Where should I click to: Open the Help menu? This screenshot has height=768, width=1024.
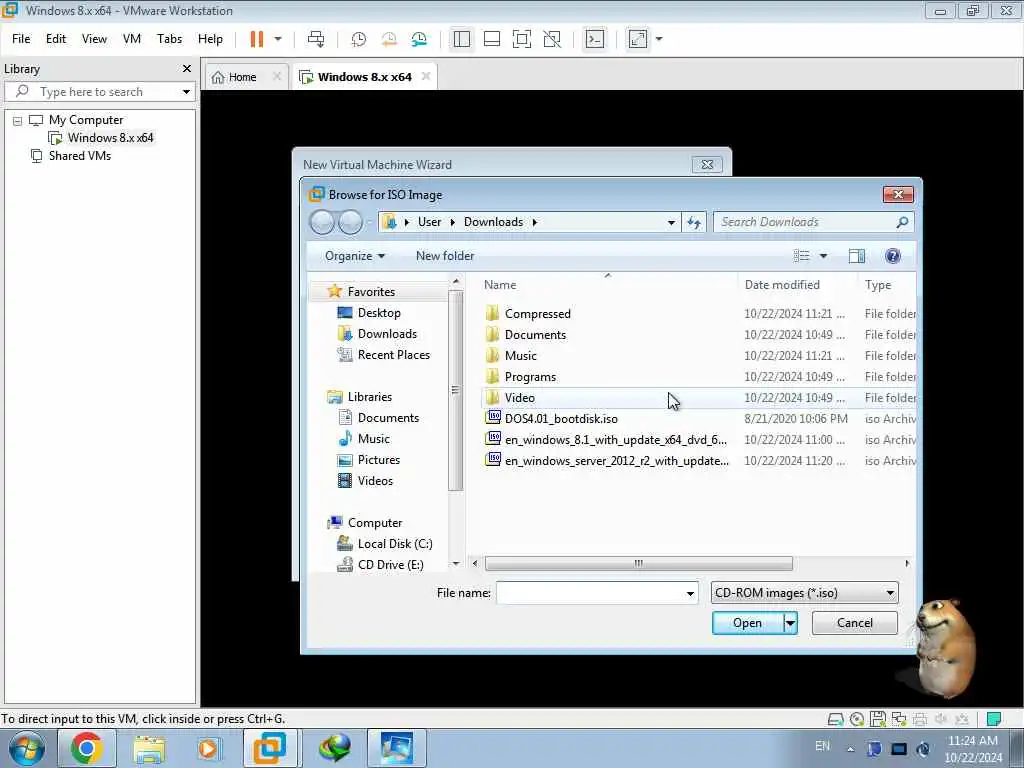pos(210,39)
